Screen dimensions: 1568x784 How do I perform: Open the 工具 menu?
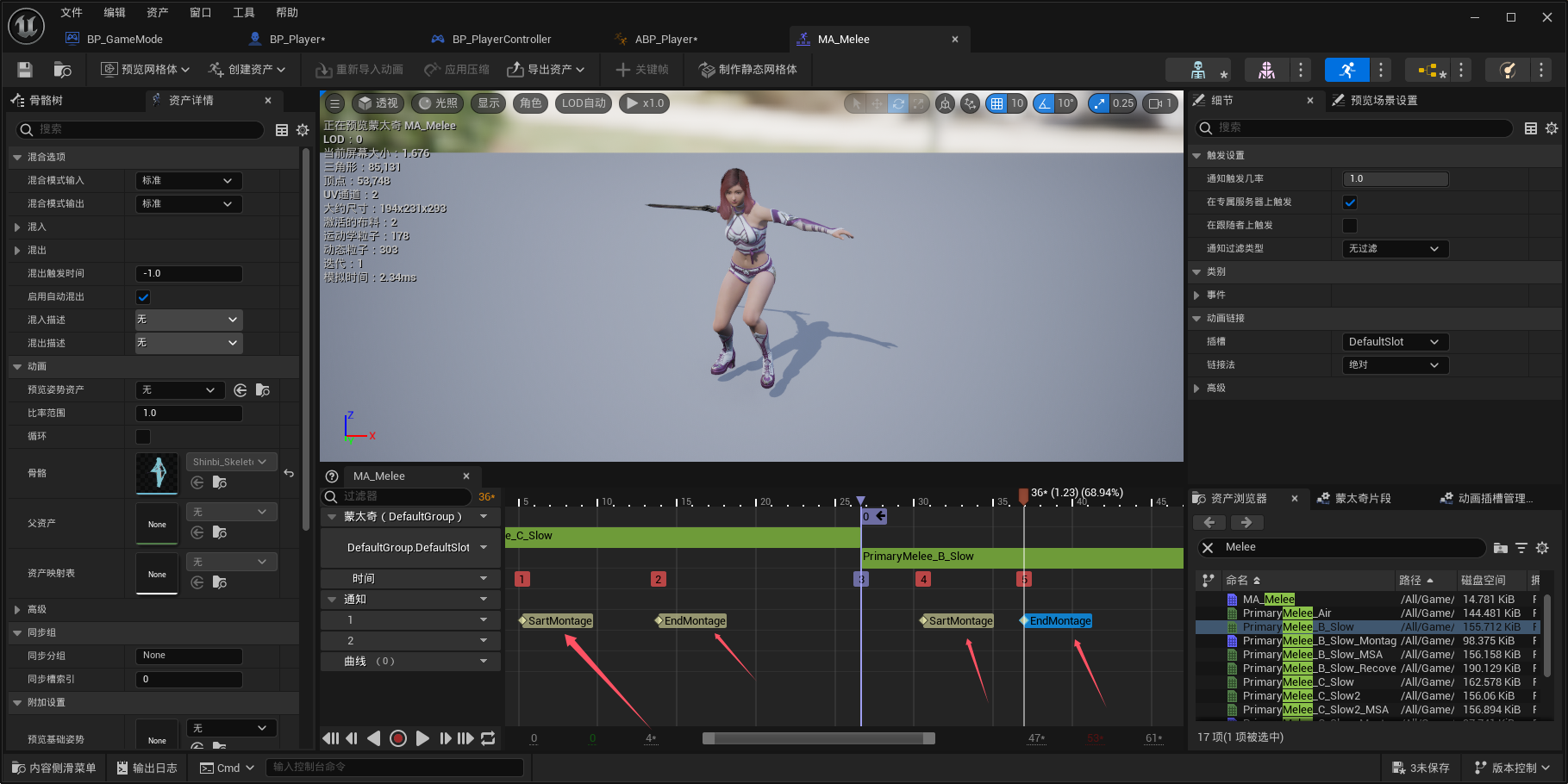(244, 13)
